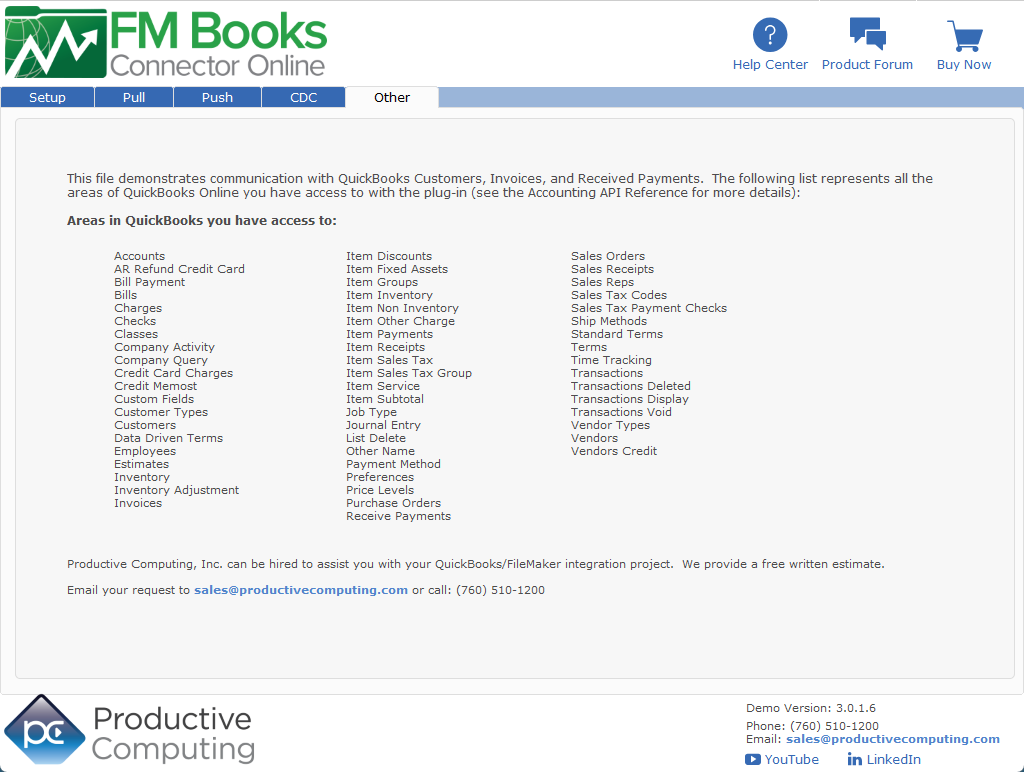Screen dimensions: 1024x772
Task: Click the Help Center text label
Action: (x=770, y=65)
